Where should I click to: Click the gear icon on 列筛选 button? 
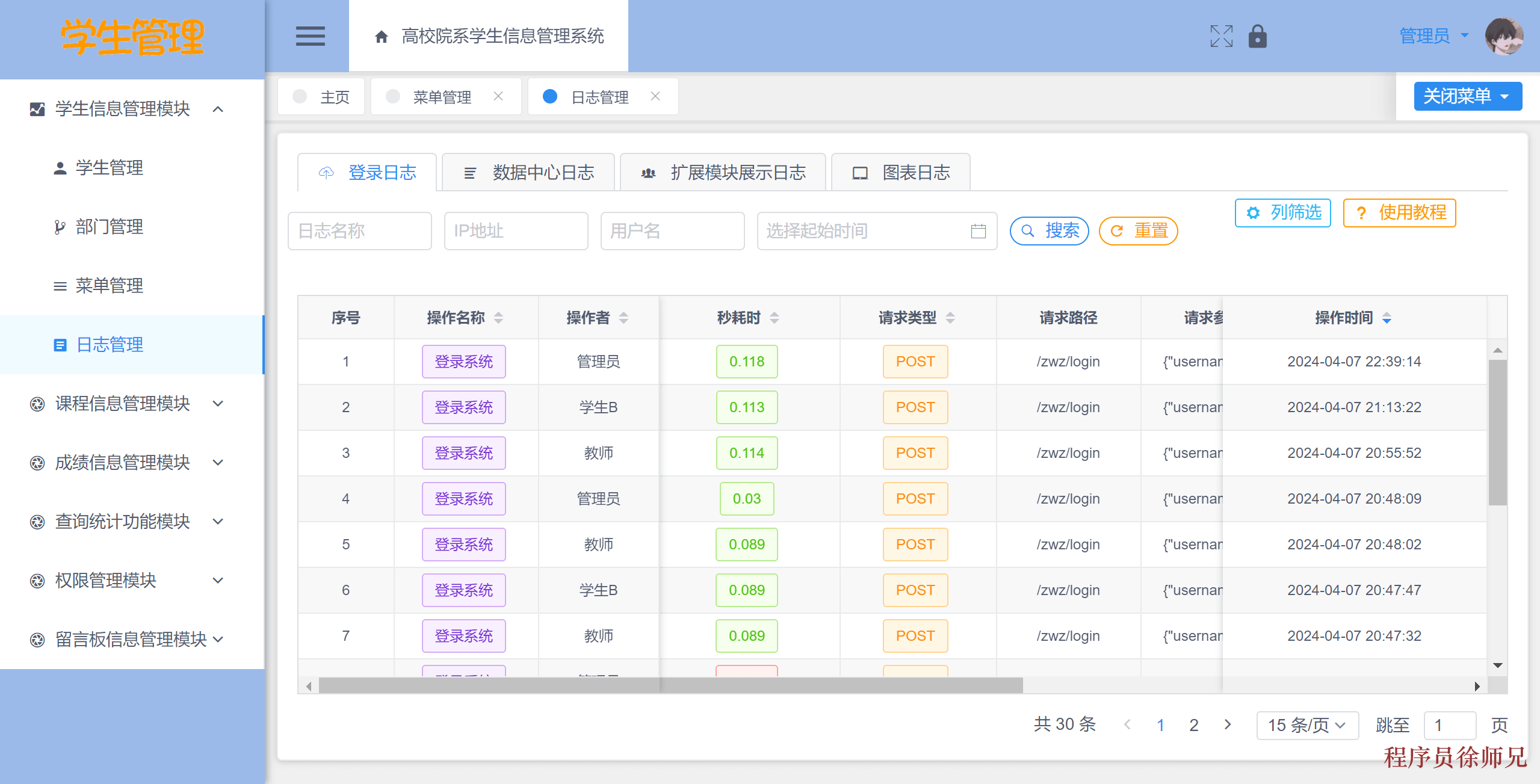(1253, 212)
